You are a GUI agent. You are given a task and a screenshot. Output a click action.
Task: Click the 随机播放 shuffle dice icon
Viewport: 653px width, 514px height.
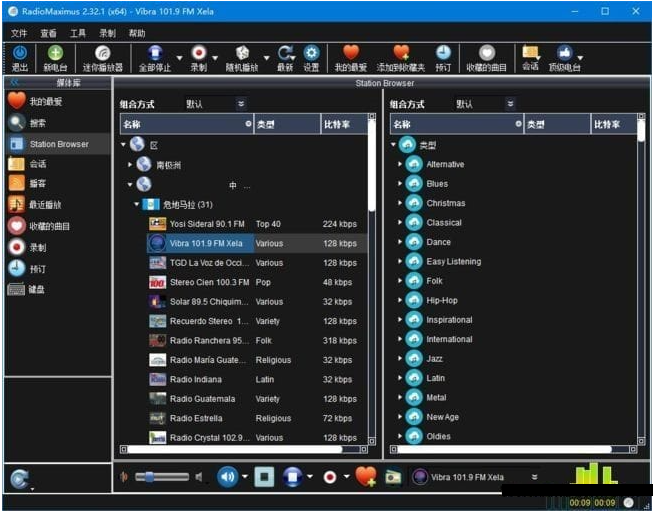(242, 53)
